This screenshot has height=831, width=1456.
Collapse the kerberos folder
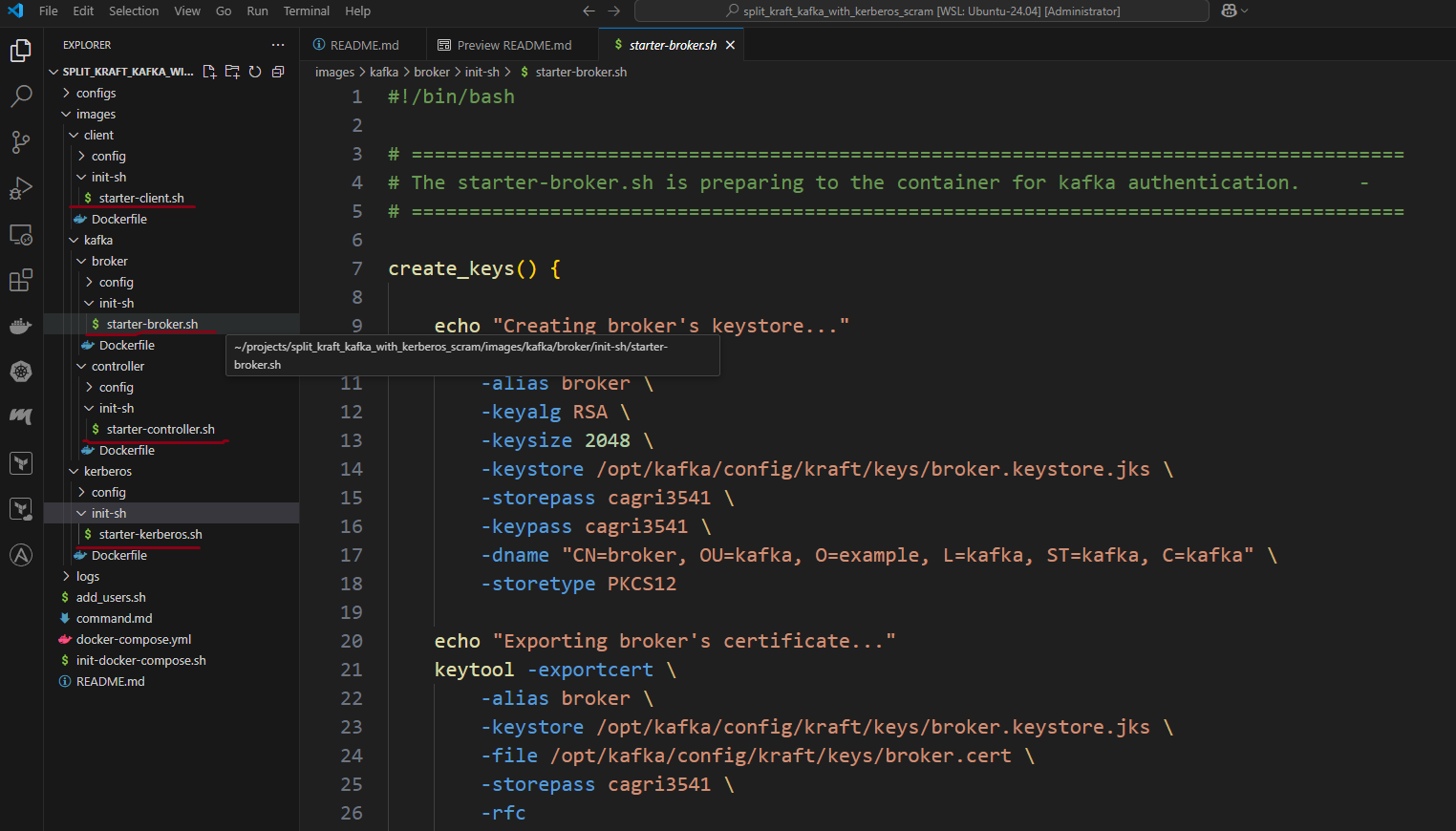tap(107, 471)
